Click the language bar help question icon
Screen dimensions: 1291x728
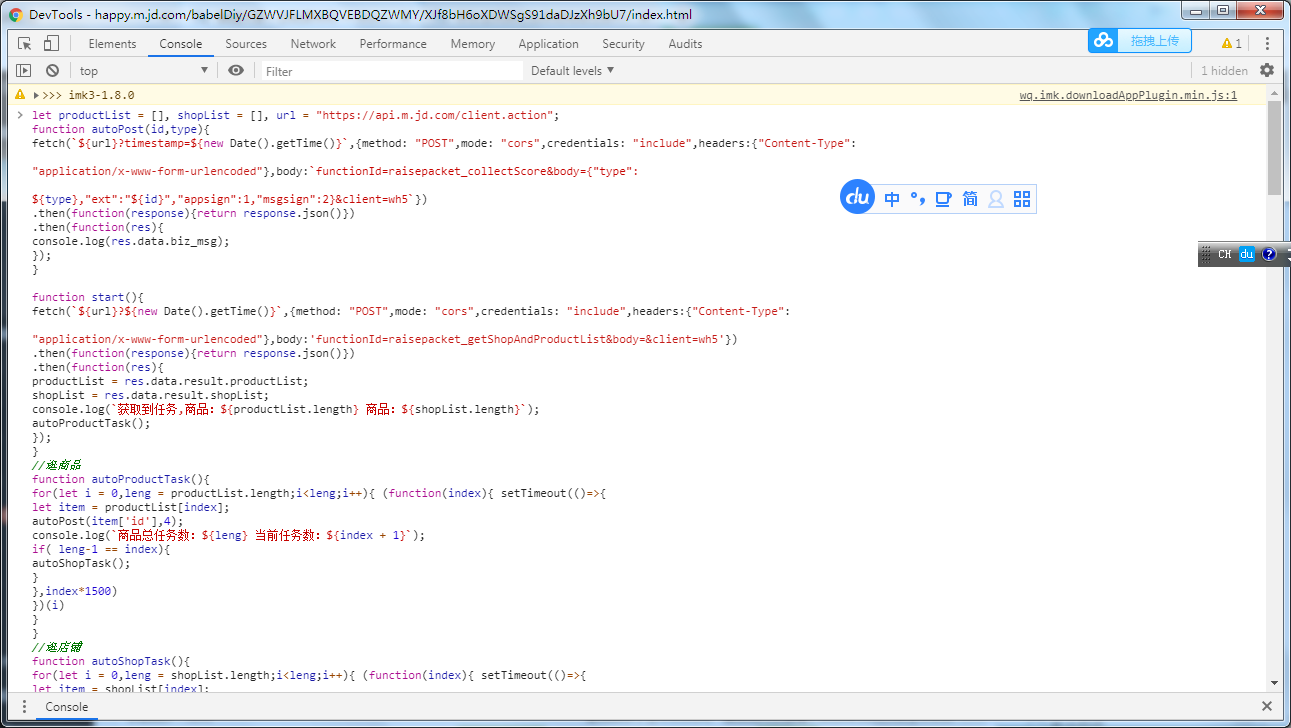click(x=1269, y=254)
